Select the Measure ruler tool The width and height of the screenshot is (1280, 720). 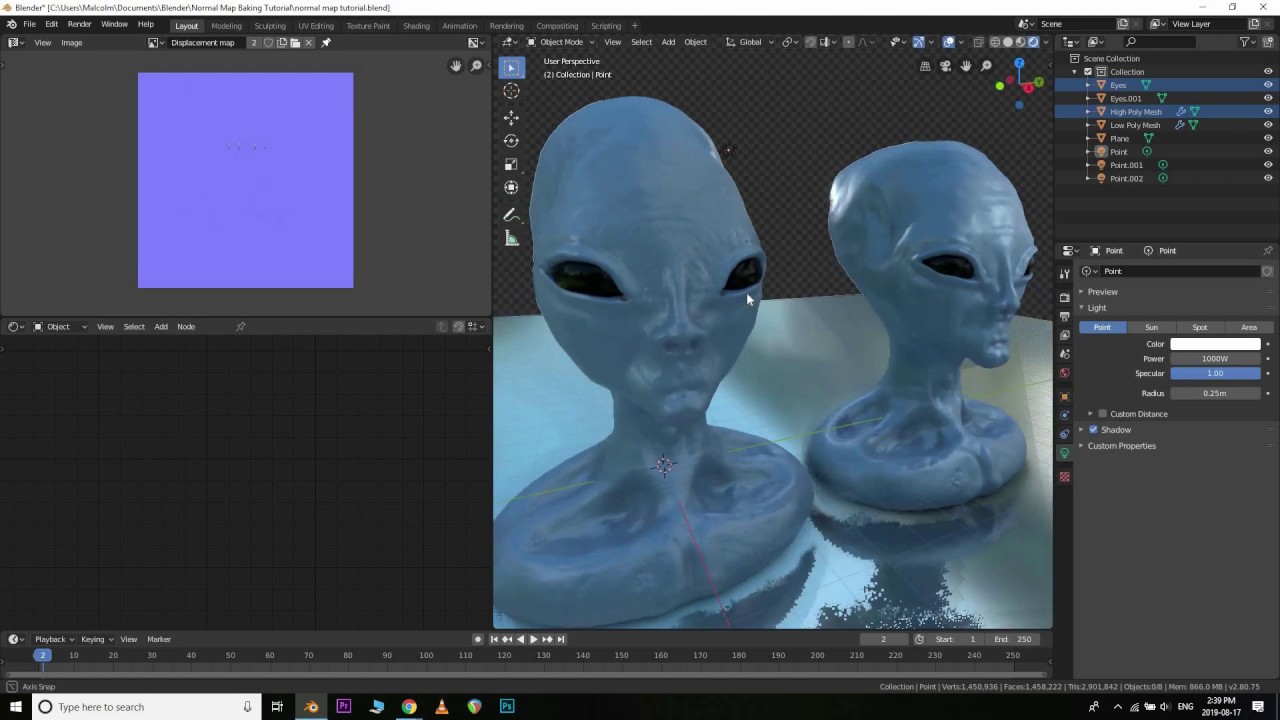(511, 238)
